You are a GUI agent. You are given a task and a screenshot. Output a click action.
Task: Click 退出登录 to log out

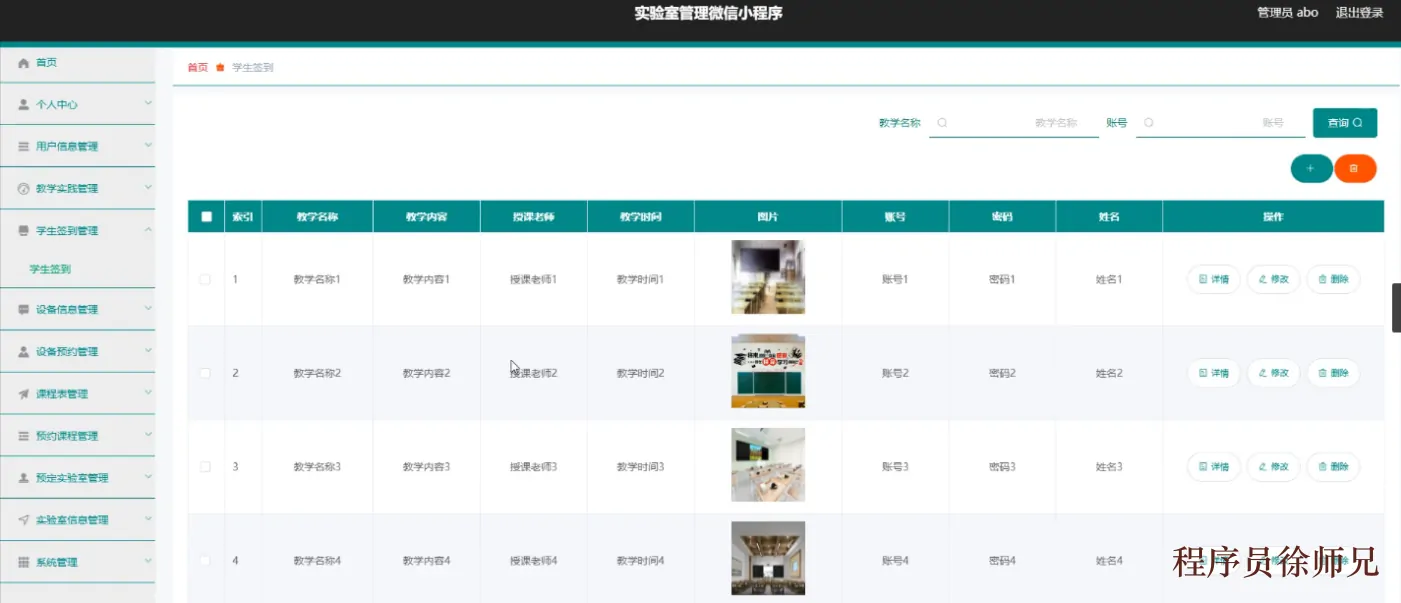coord(1359,13)
